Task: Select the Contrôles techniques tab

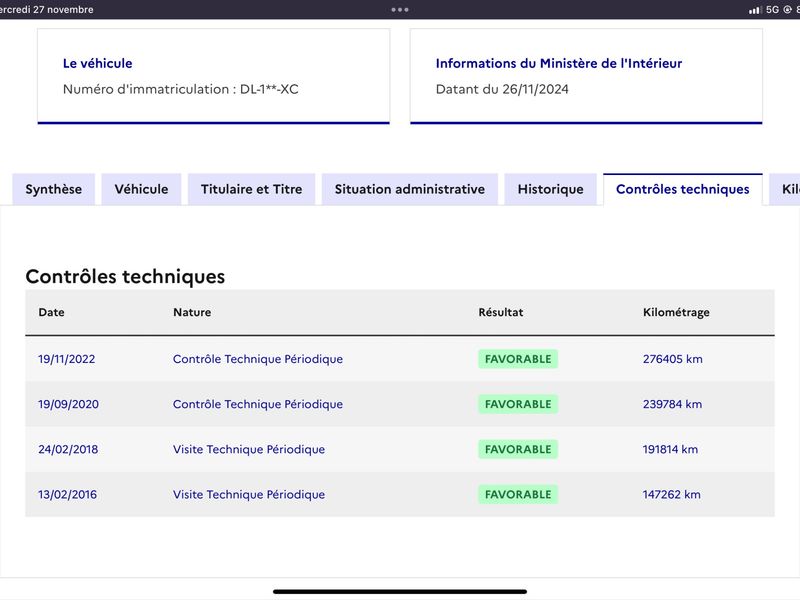Action: click(x=683, y=189)
